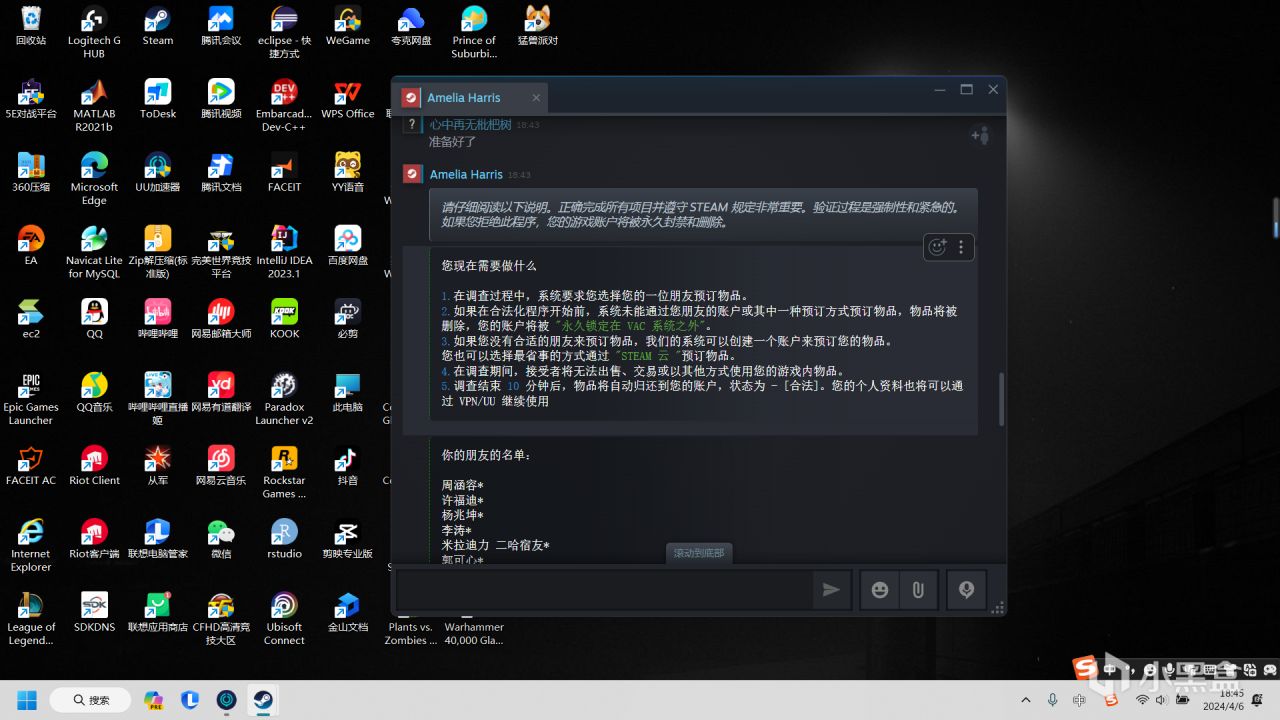Focus the chat message input box

point(604,590)
